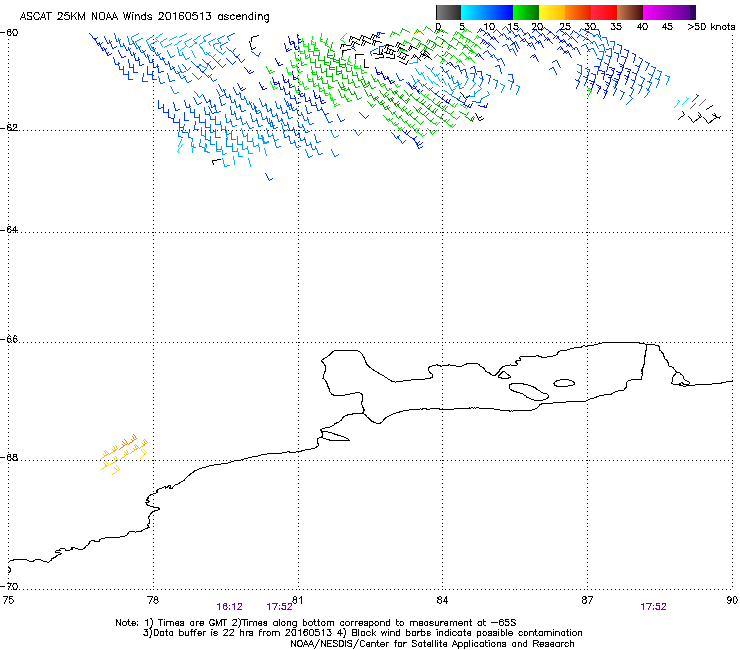Click the -62 latitude axis label
Screen dimensions: 740x650
point(9,128)
